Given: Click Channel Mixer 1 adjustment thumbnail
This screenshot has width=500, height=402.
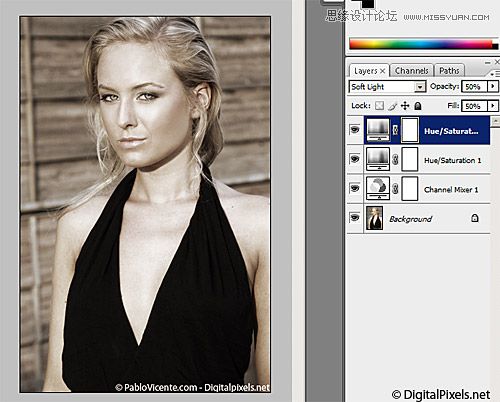Looking at the screenshot, I should coord(378,188).
